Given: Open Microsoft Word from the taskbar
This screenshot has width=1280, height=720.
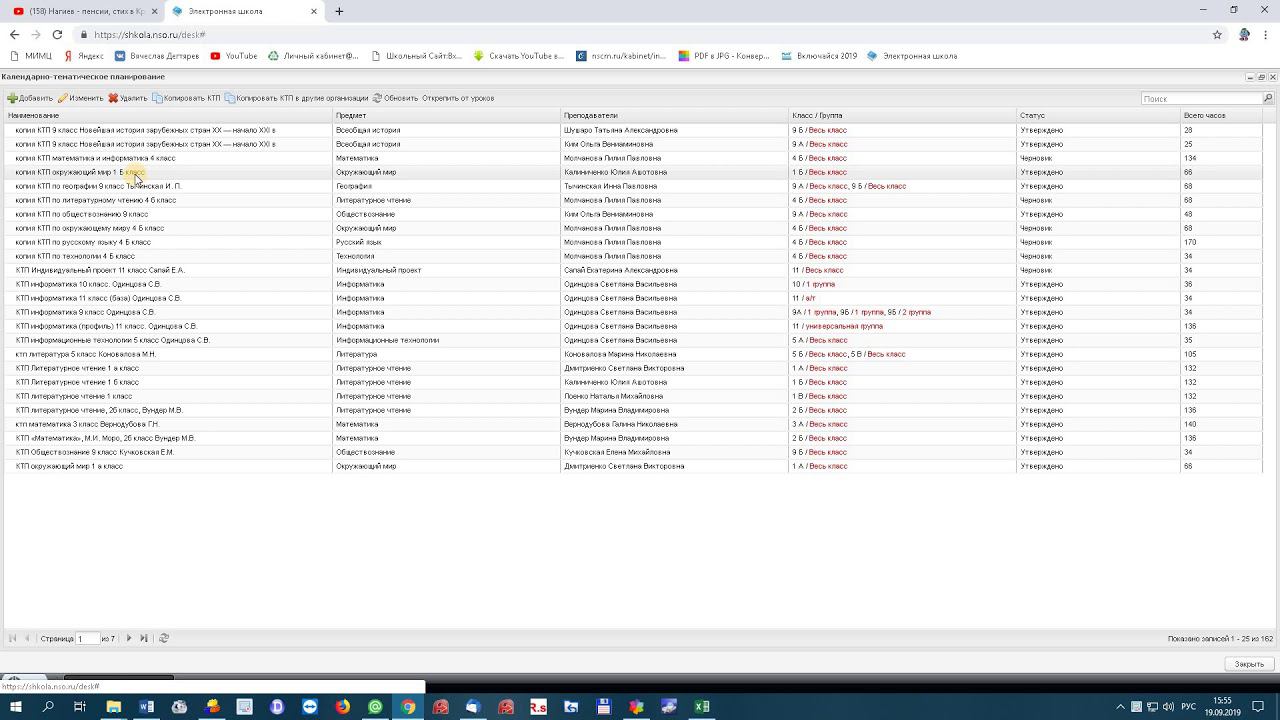Looking at the screenshot, I should 147,707.
